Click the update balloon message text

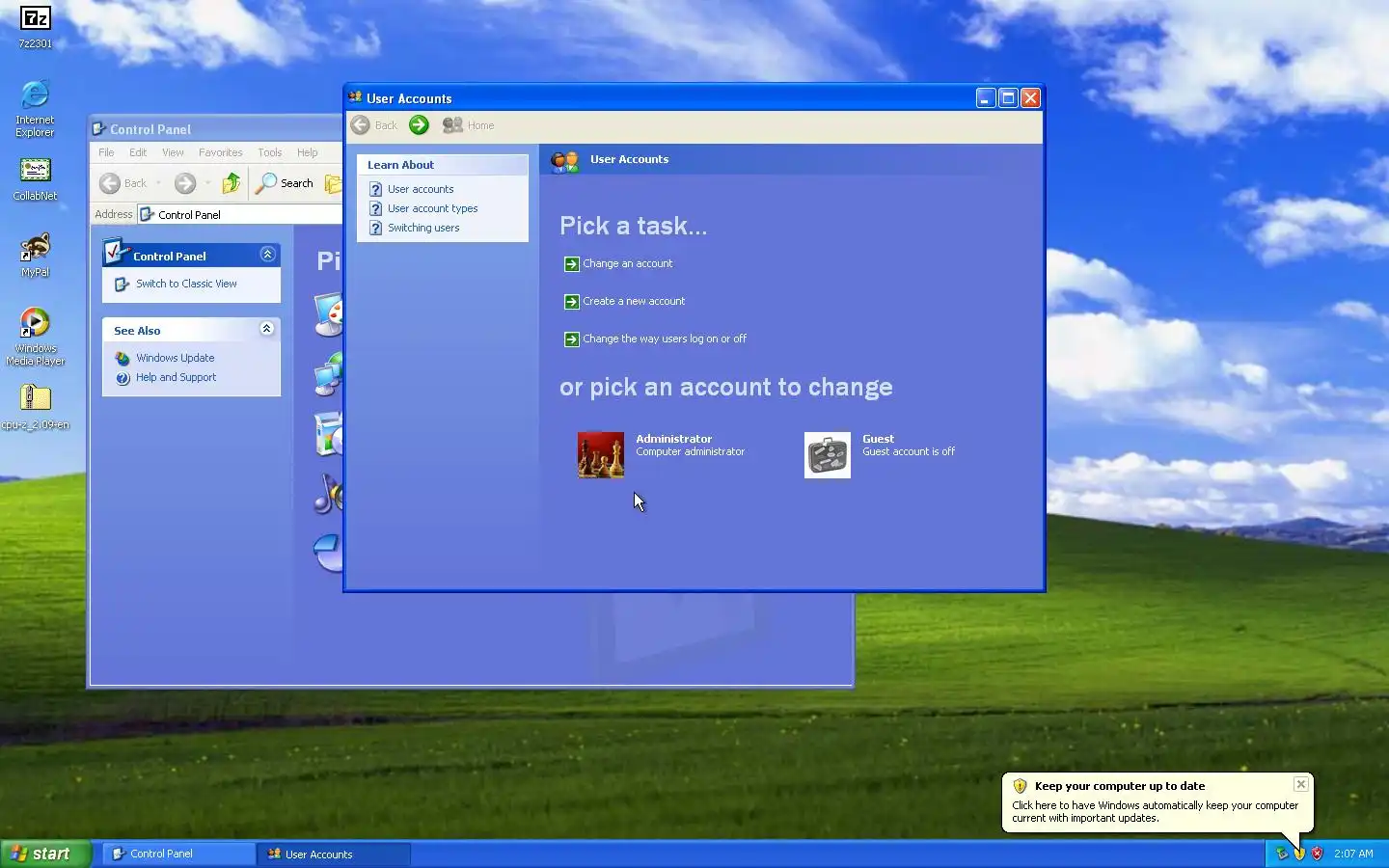coord(1155,811)
